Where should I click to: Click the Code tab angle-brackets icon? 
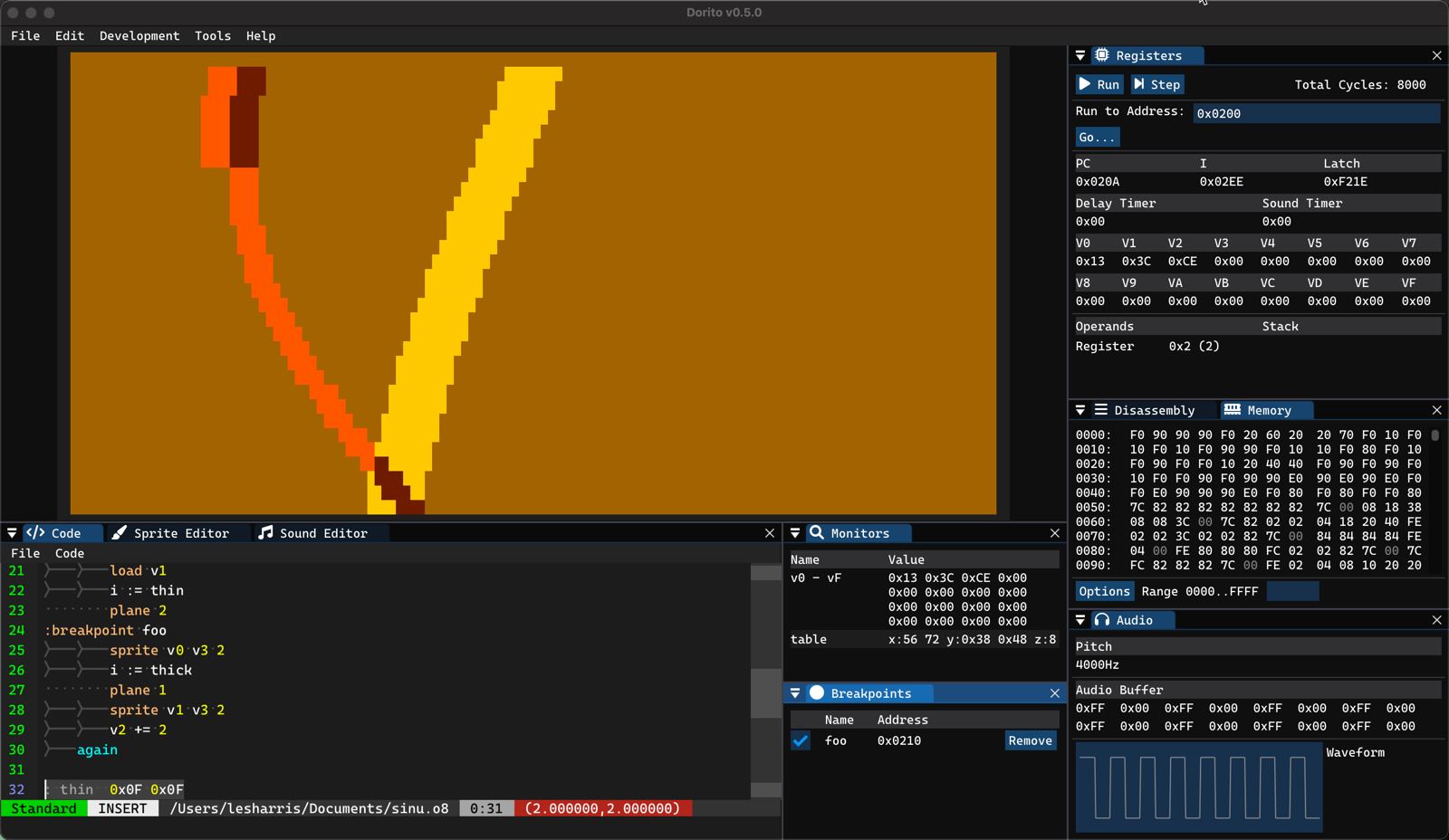[34, 533]
